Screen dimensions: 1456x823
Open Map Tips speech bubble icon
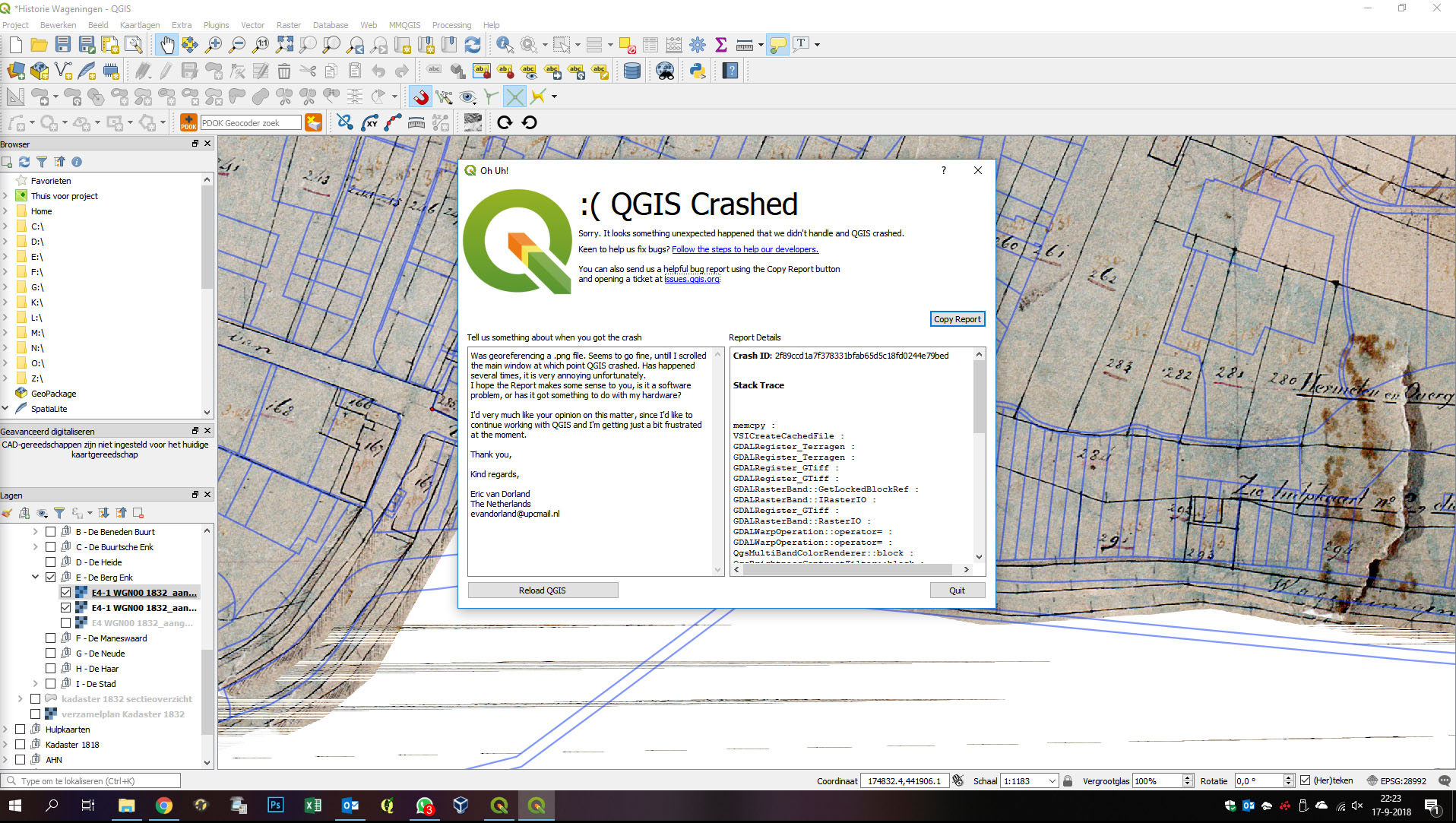(777, 45)
